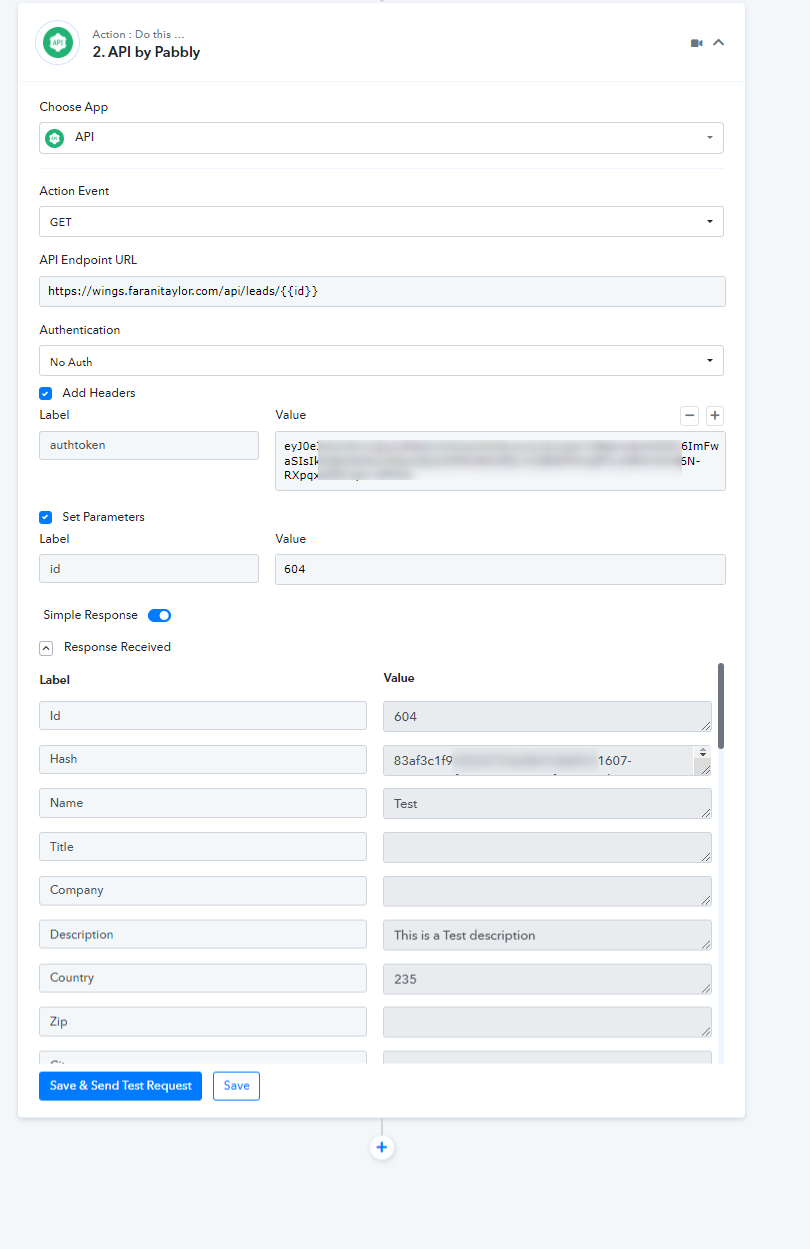Click the empty Title value field
The width and height of the screenshot is (810, 1249).
pyautogui.click(x=547, y=847)
